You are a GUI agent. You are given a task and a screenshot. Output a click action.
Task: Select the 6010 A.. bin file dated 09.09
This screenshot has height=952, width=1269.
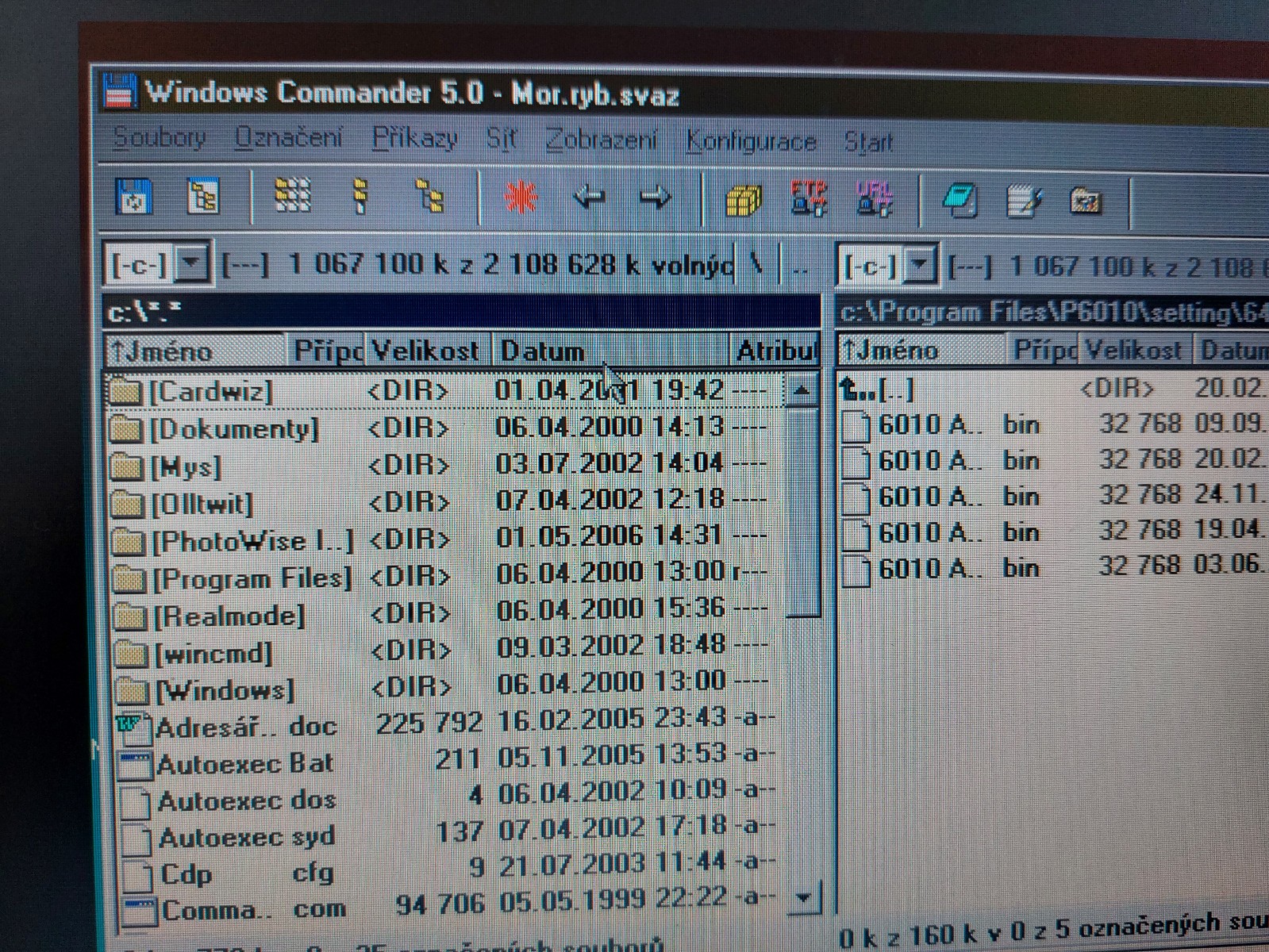coord(1054,424)
